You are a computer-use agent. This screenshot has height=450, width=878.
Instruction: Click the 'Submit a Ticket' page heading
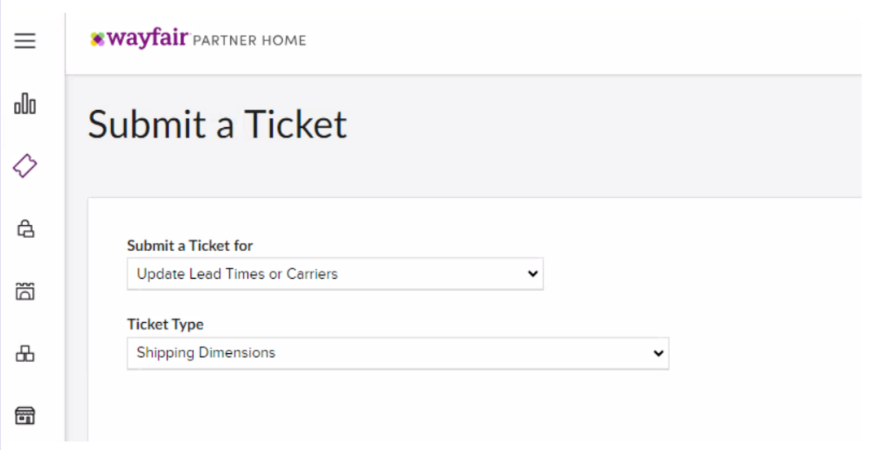(217, 124)
